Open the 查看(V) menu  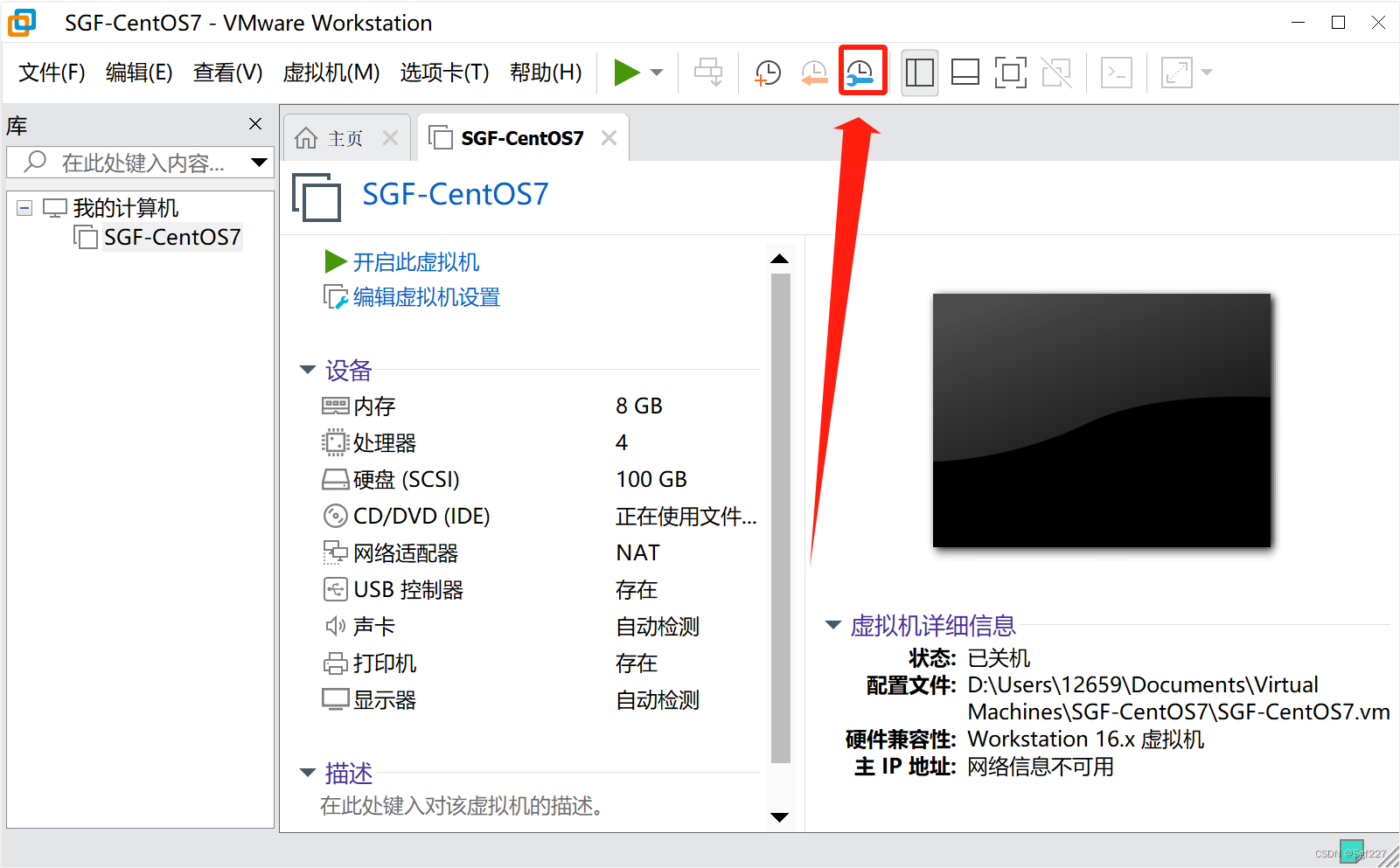click(x=227, y=73)
